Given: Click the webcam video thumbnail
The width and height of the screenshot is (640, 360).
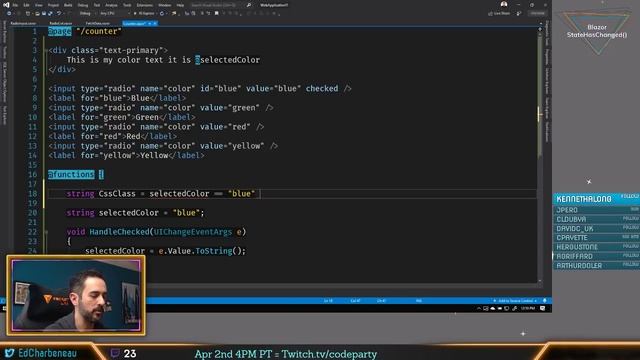Looking at the screenshot, I should [76, 296].
